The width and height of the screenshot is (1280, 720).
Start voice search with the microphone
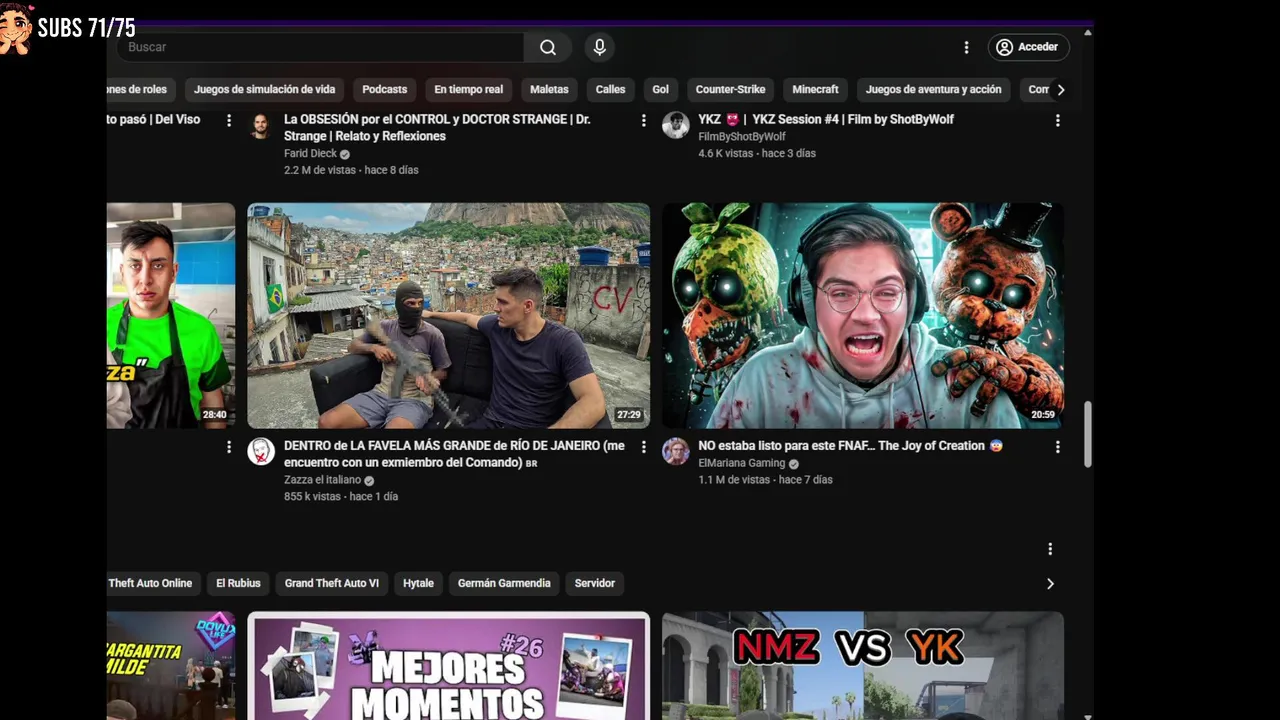599,47
